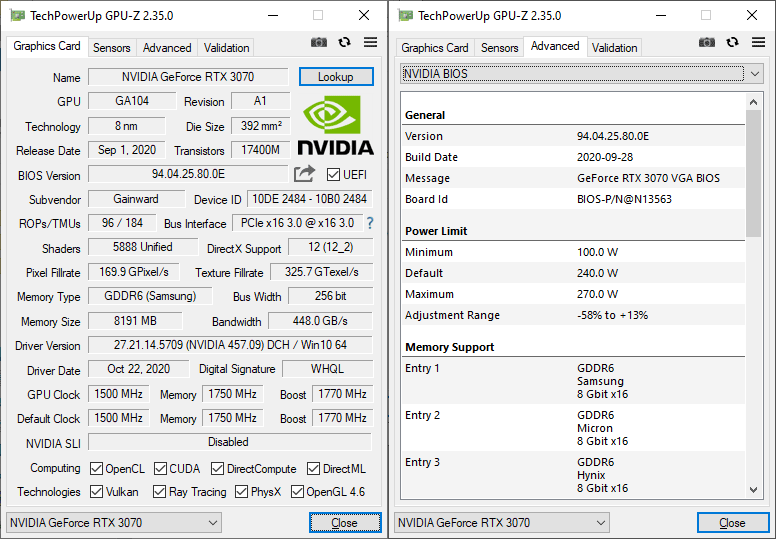Open GPU selector dropdown in right window
This screenshot has width=776, height=539.
pos(502,523)
